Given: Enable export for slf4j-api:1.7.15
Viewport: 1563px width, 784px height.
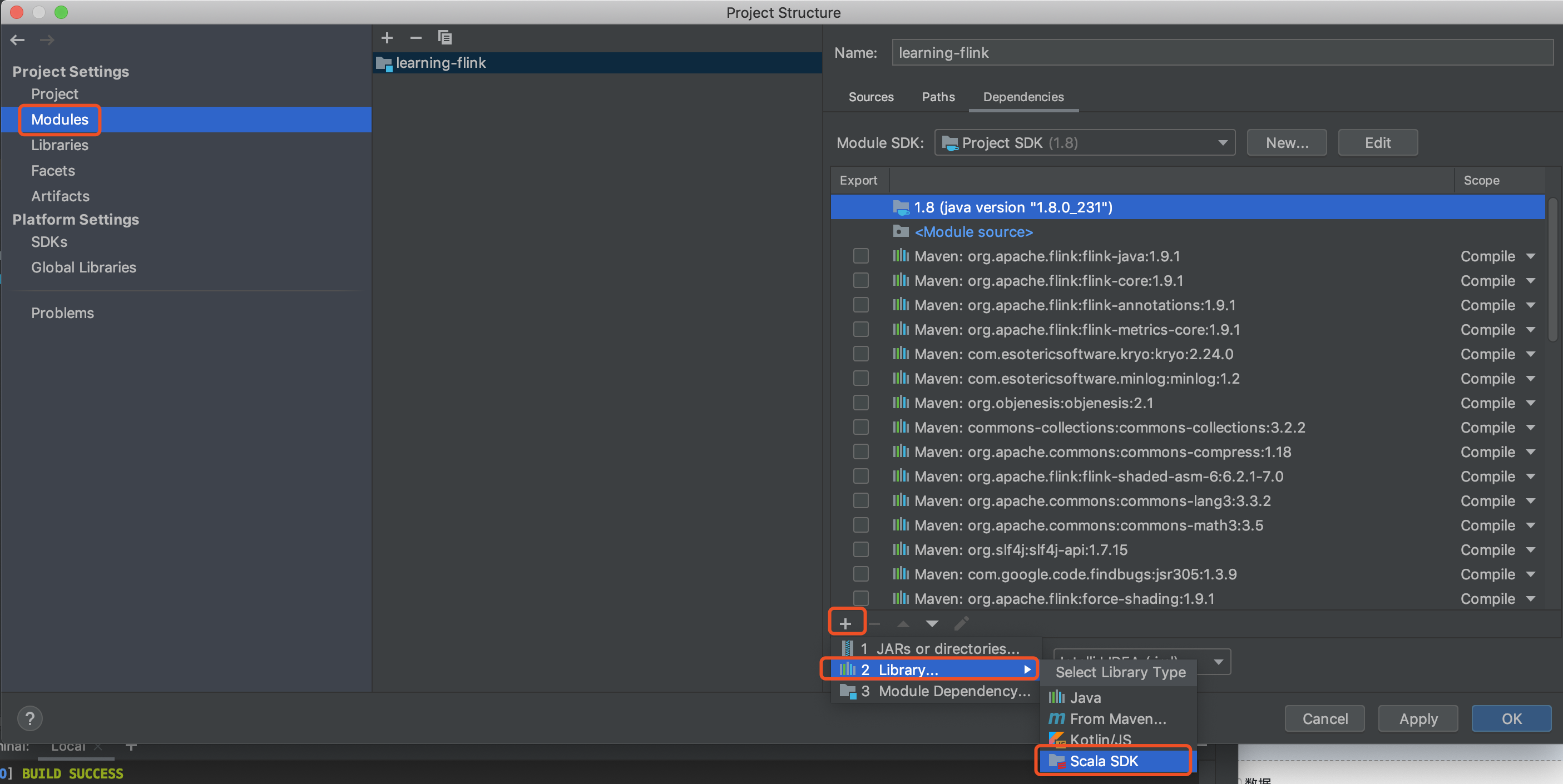Looking at the screenshot, I should coord(860,549).
